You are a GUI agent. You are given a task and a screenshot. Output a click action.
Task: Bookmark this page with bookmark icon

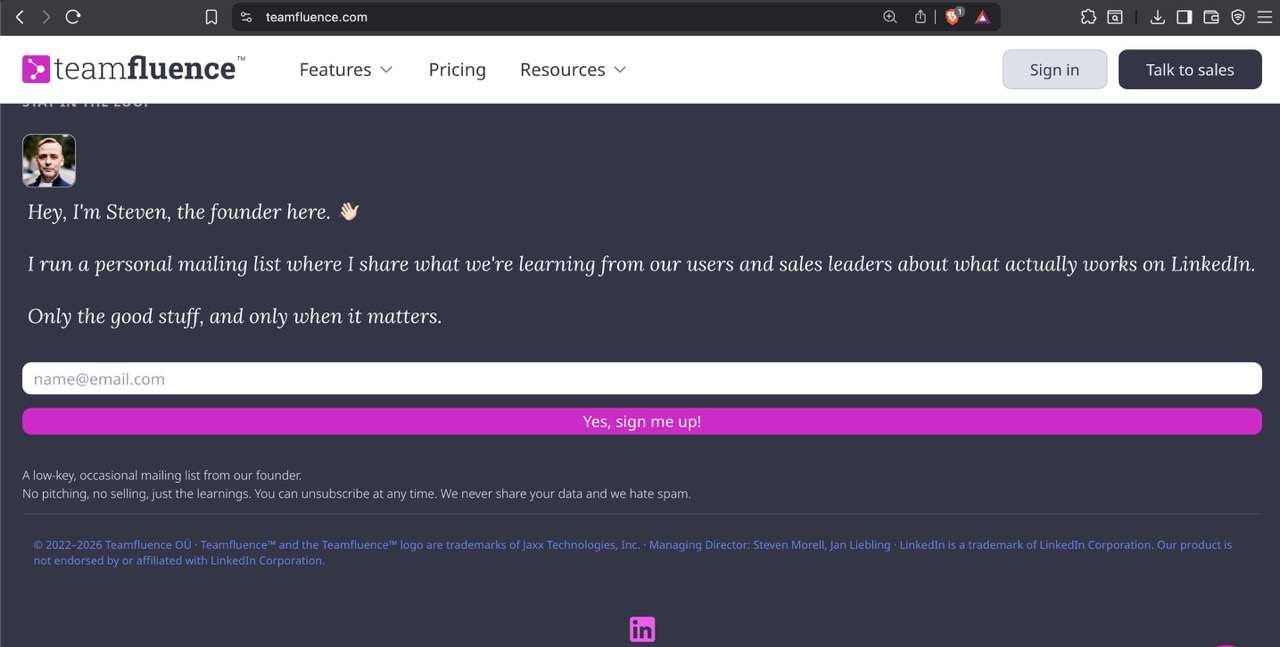[x=211, y=17]
